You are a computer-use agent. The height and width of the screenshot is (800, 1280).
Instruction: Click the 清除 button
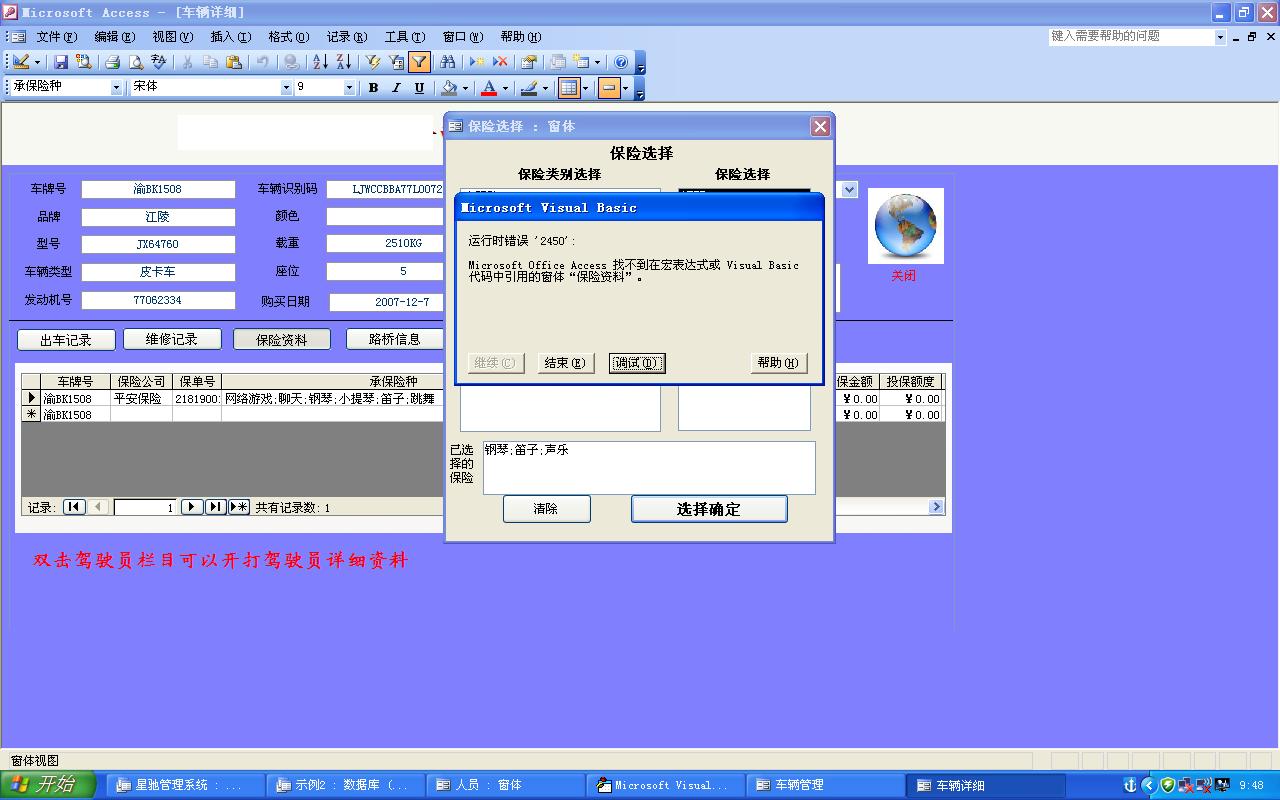[x=546, y=509]
